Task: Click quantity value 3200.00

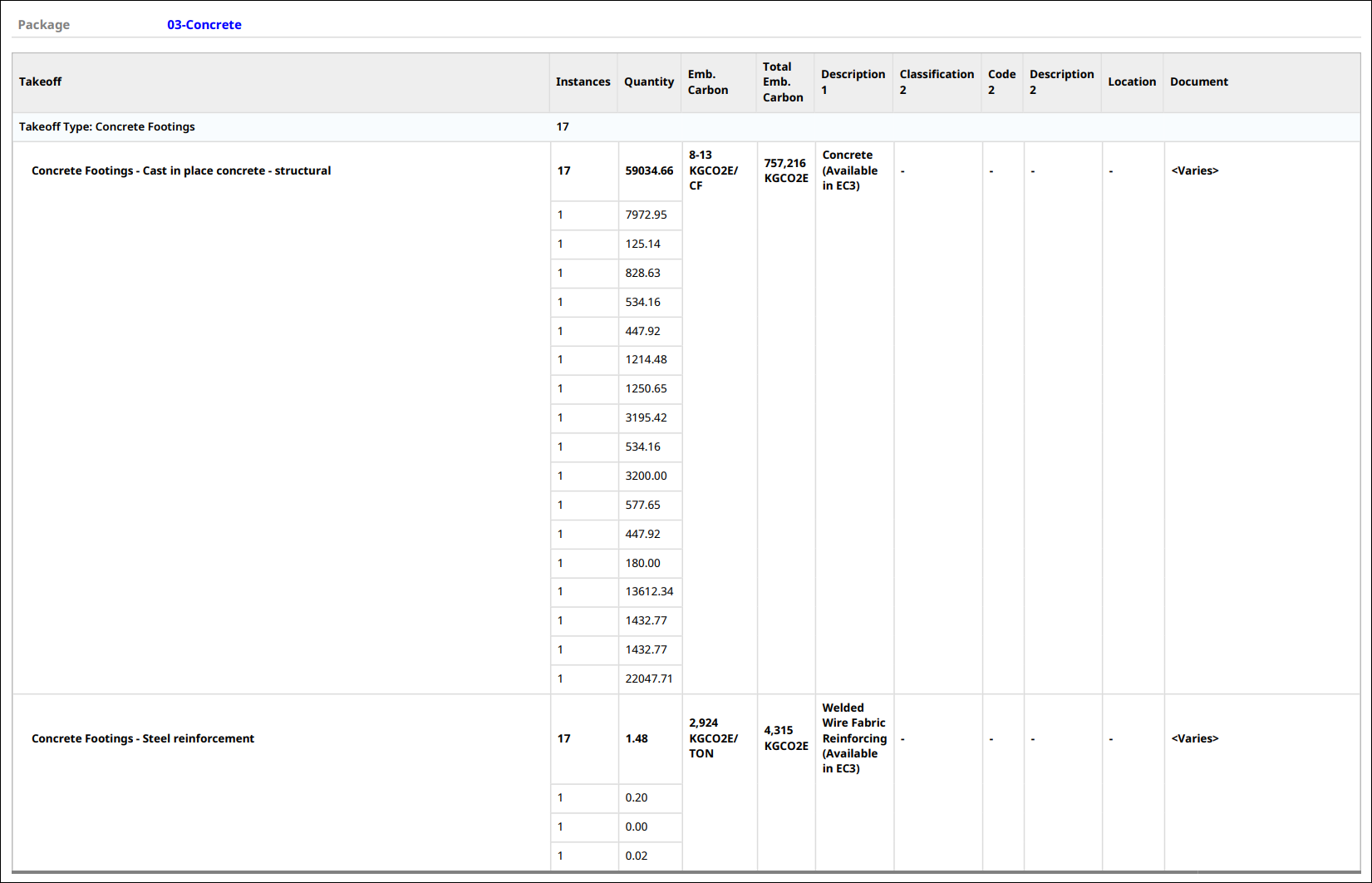Action: coord(646,476)
